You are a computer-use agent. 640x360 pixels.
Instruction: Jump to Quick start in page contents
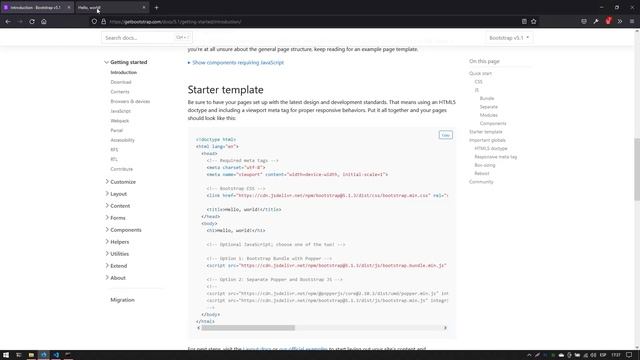(480, 73)
